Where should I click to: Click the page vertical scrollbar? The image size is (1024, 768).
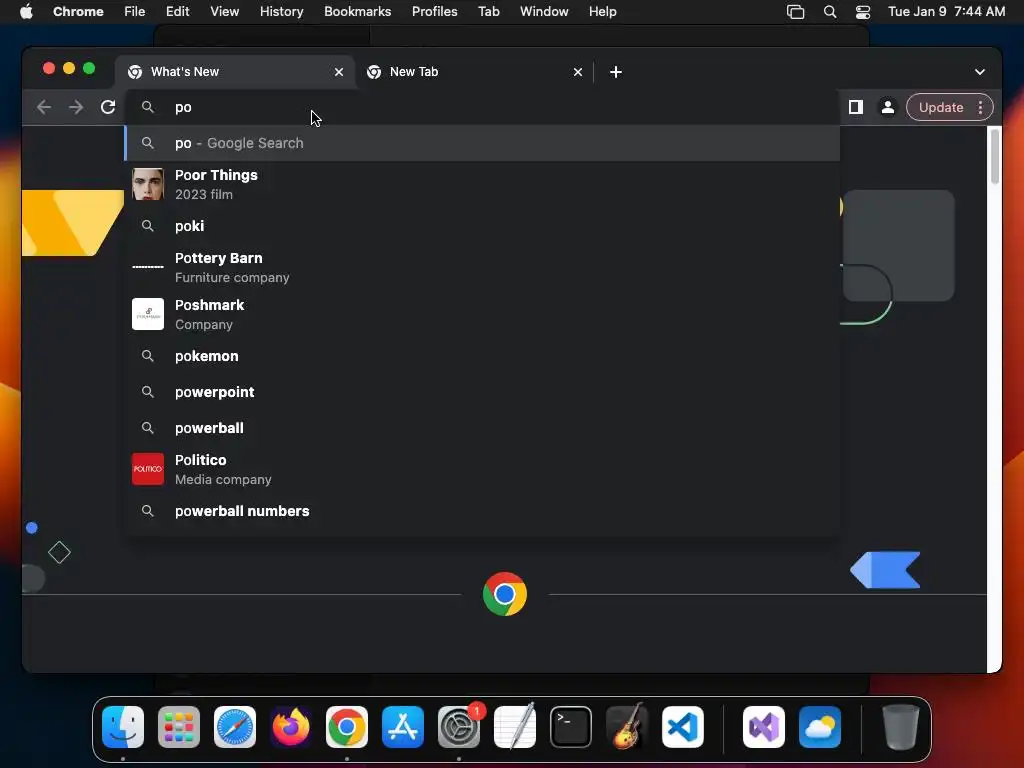(995, 157)
